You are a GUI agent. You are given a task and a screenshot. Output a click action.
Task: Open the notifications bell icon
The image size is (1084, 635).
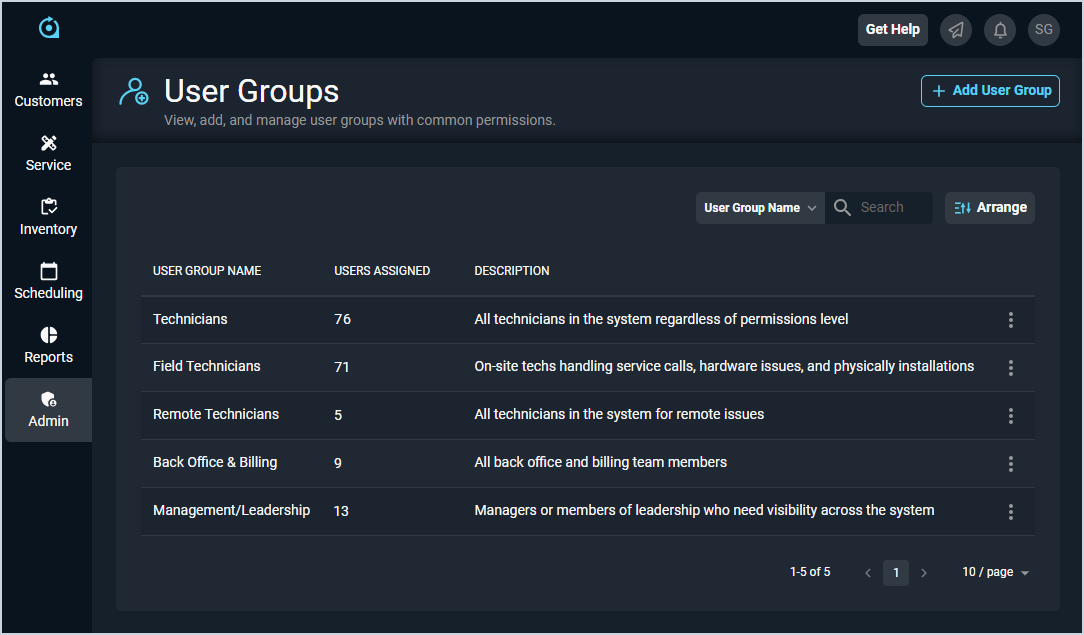pos(1000,30)
